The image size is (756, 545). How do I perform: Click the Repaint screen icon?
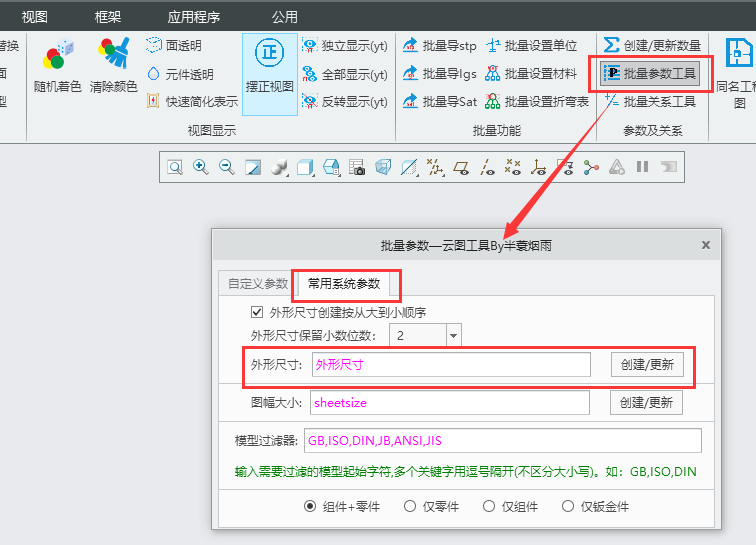coord(253,167)
